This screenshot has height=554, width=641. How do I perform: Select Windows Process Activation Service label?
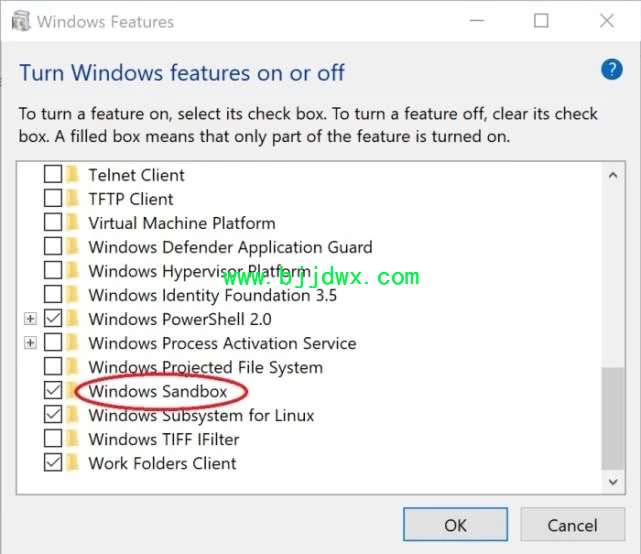pos(222,343)
